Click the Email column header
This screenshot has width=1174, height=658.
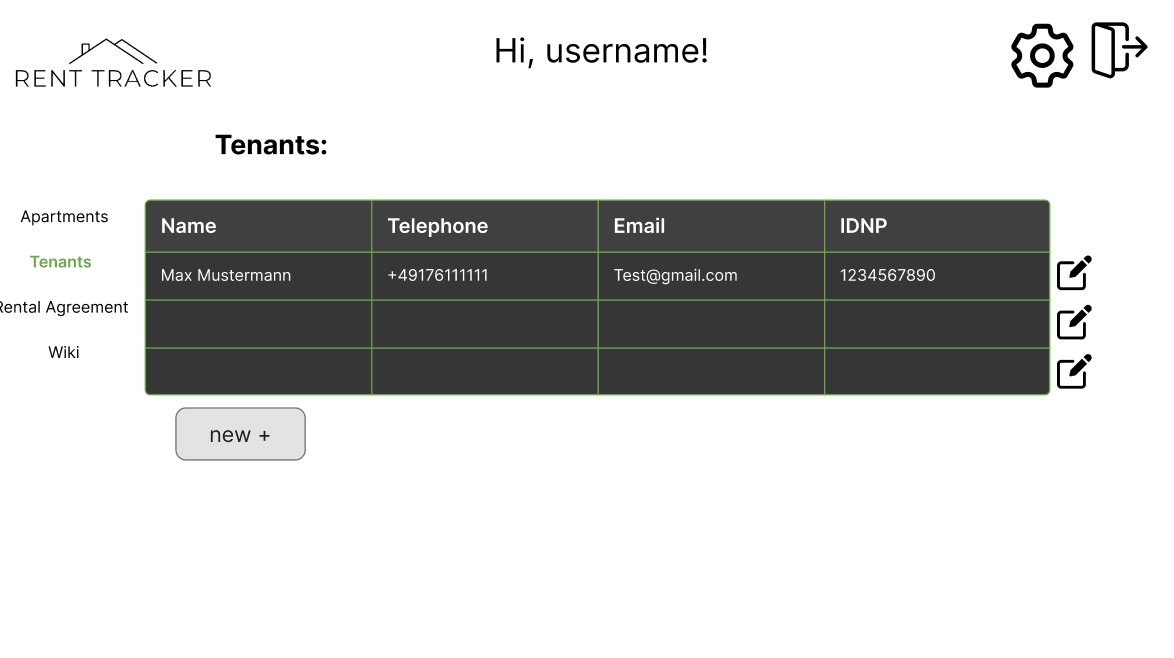[x=640, y=226]
